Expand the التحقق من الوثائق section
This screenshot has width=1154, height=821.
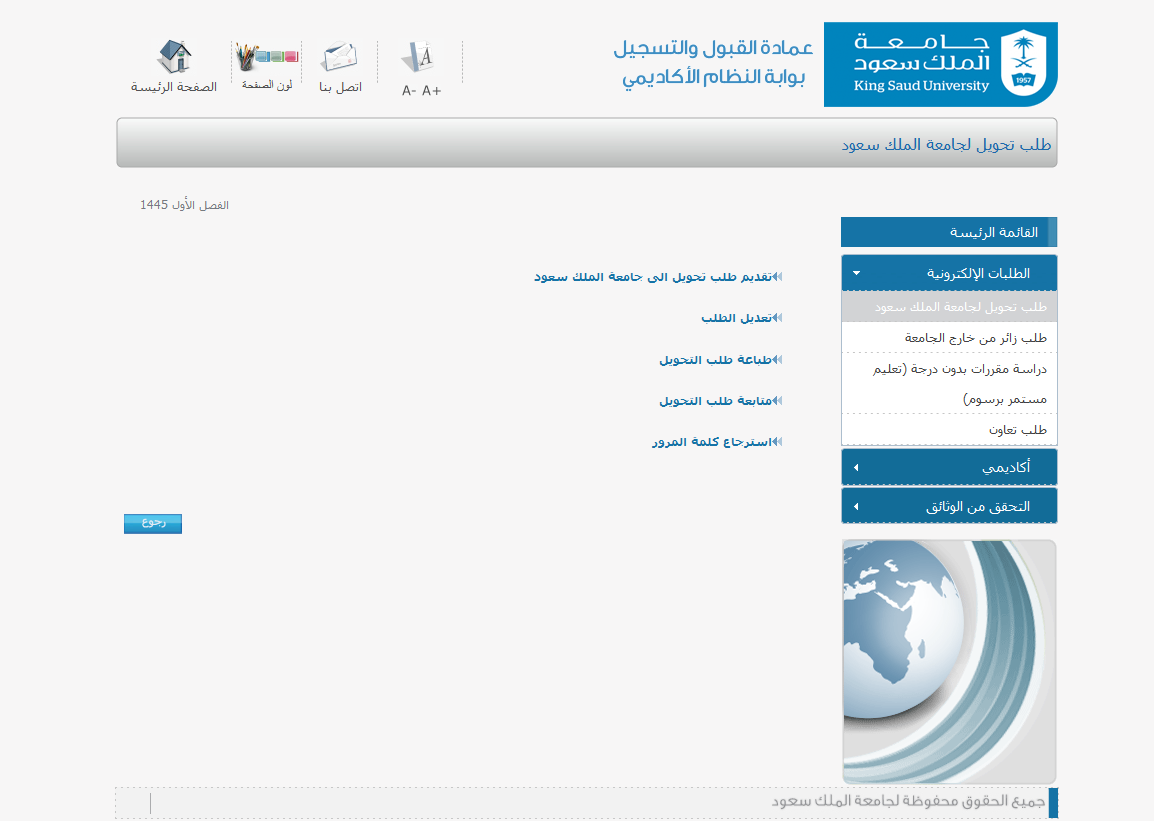pyautogui.click(x=948, y=506)
